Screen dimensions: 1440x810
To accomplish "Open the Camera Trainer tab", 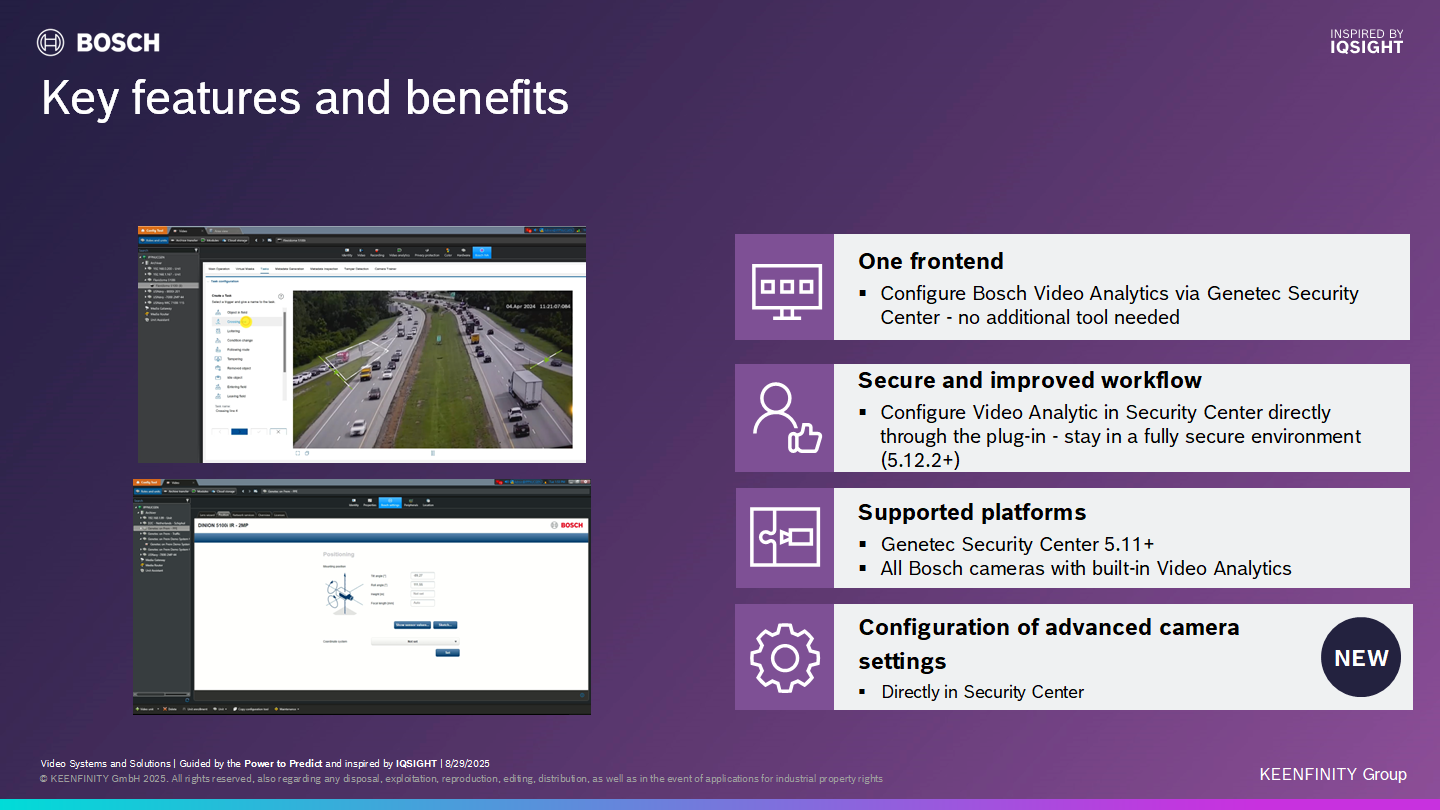I will 386,269.
